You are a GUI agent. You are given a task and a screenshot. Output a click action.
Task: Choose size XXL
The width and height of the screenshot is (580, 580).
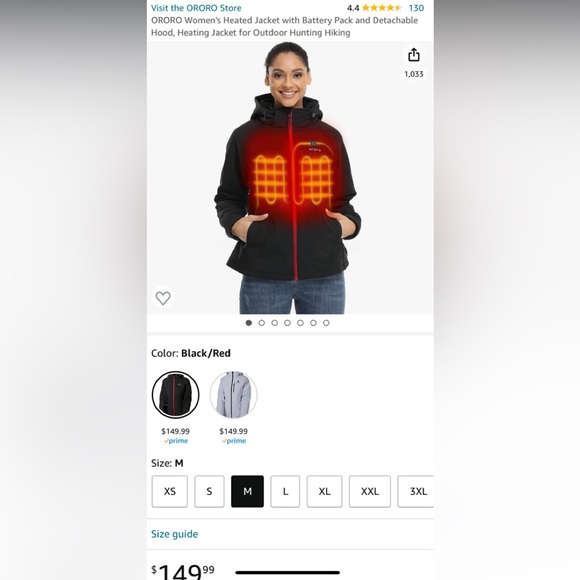click(370, 491)
